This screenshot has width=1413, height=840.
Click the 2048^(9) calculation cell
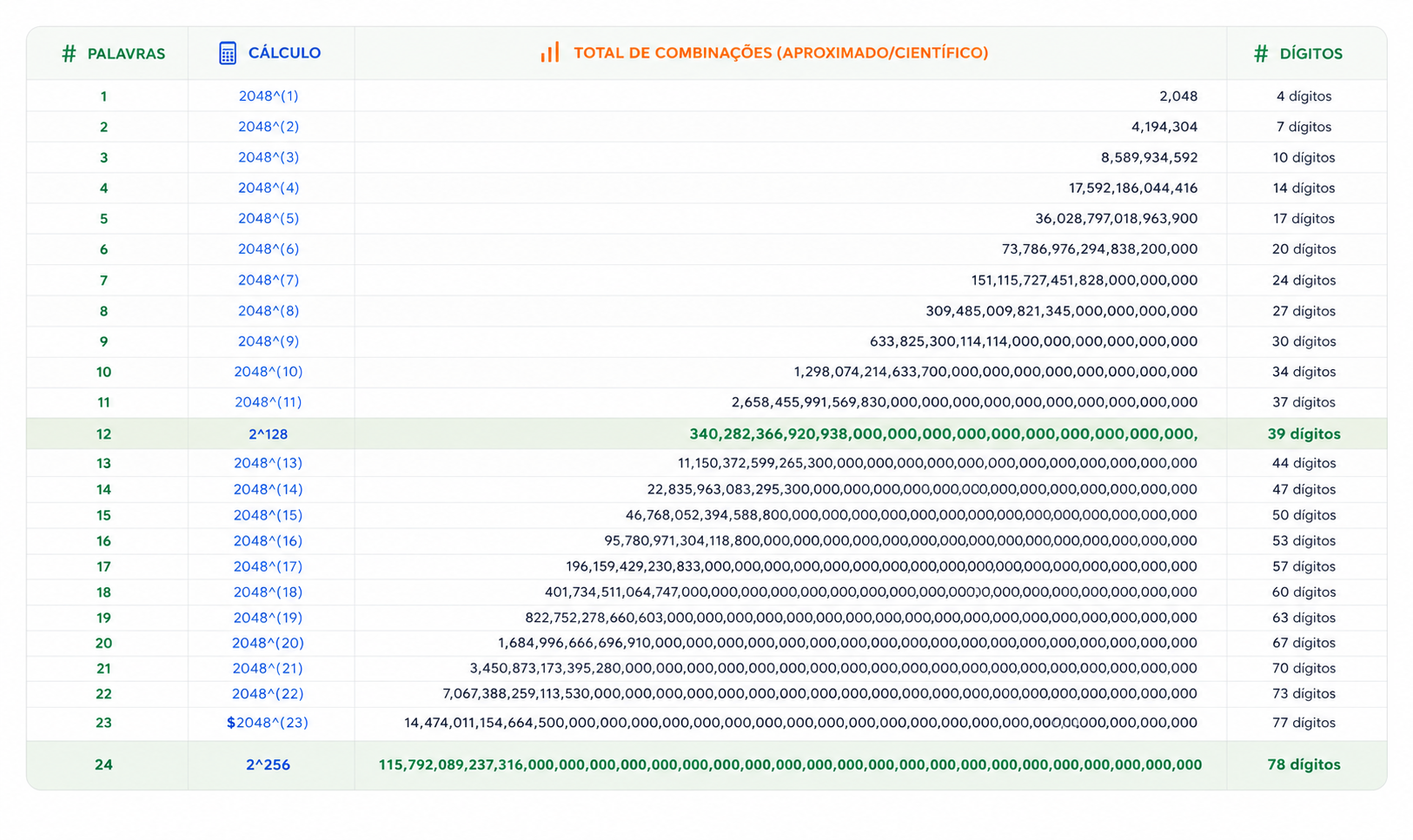269,341
